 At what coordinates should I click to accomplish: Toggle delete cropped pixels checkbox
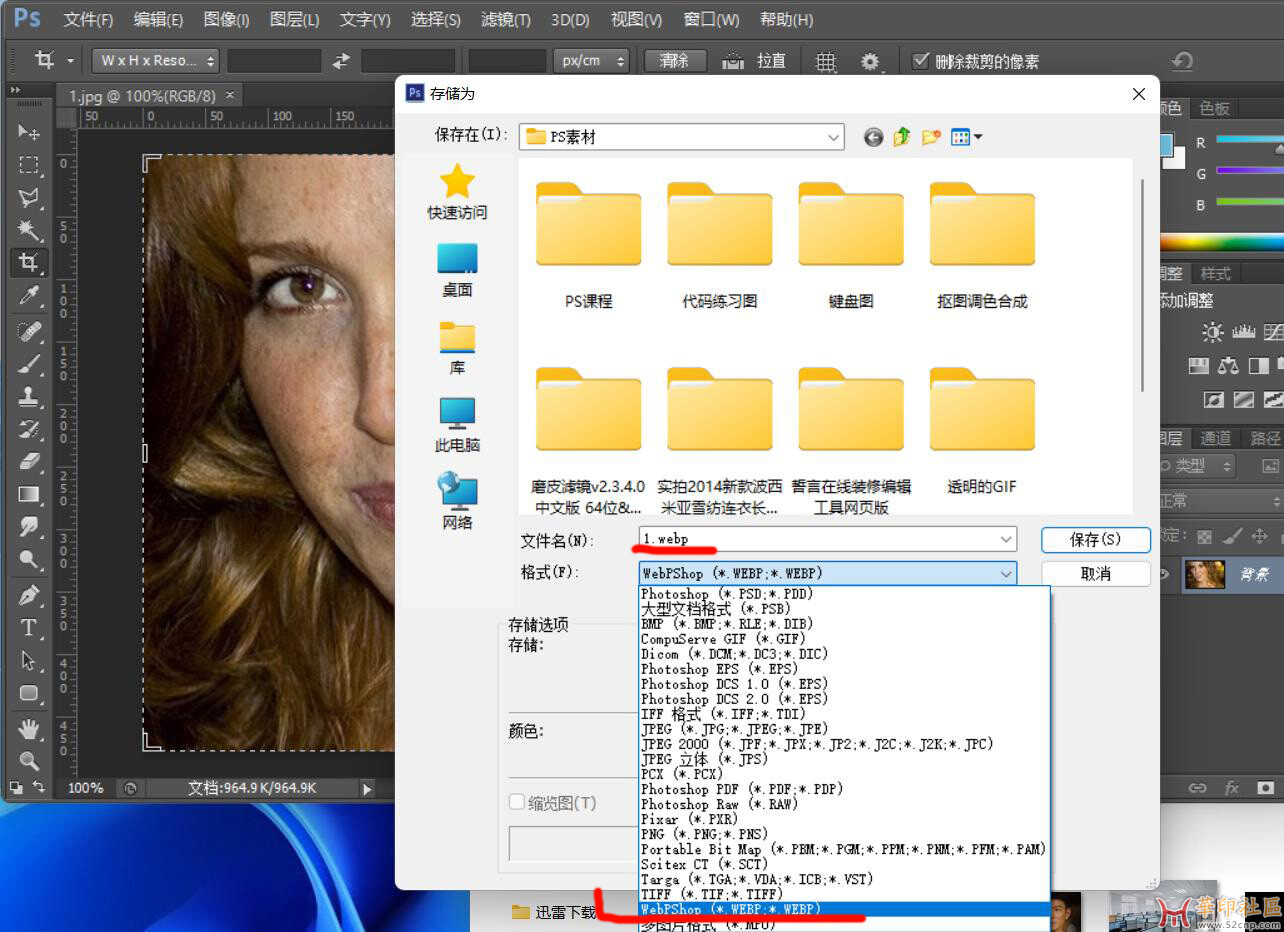[921, 61]
